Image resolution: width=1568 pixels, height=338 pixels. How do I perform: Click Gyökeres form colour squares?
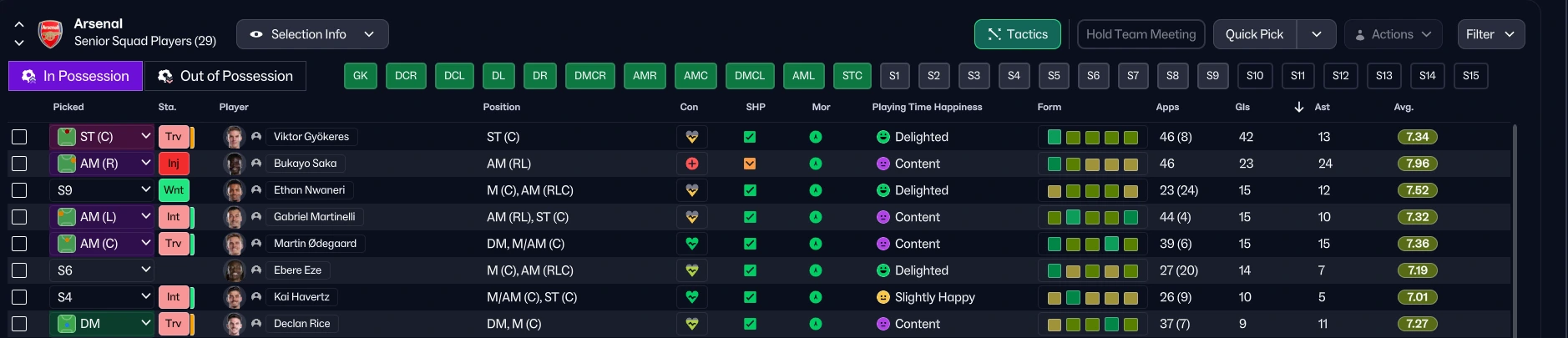1092,137
